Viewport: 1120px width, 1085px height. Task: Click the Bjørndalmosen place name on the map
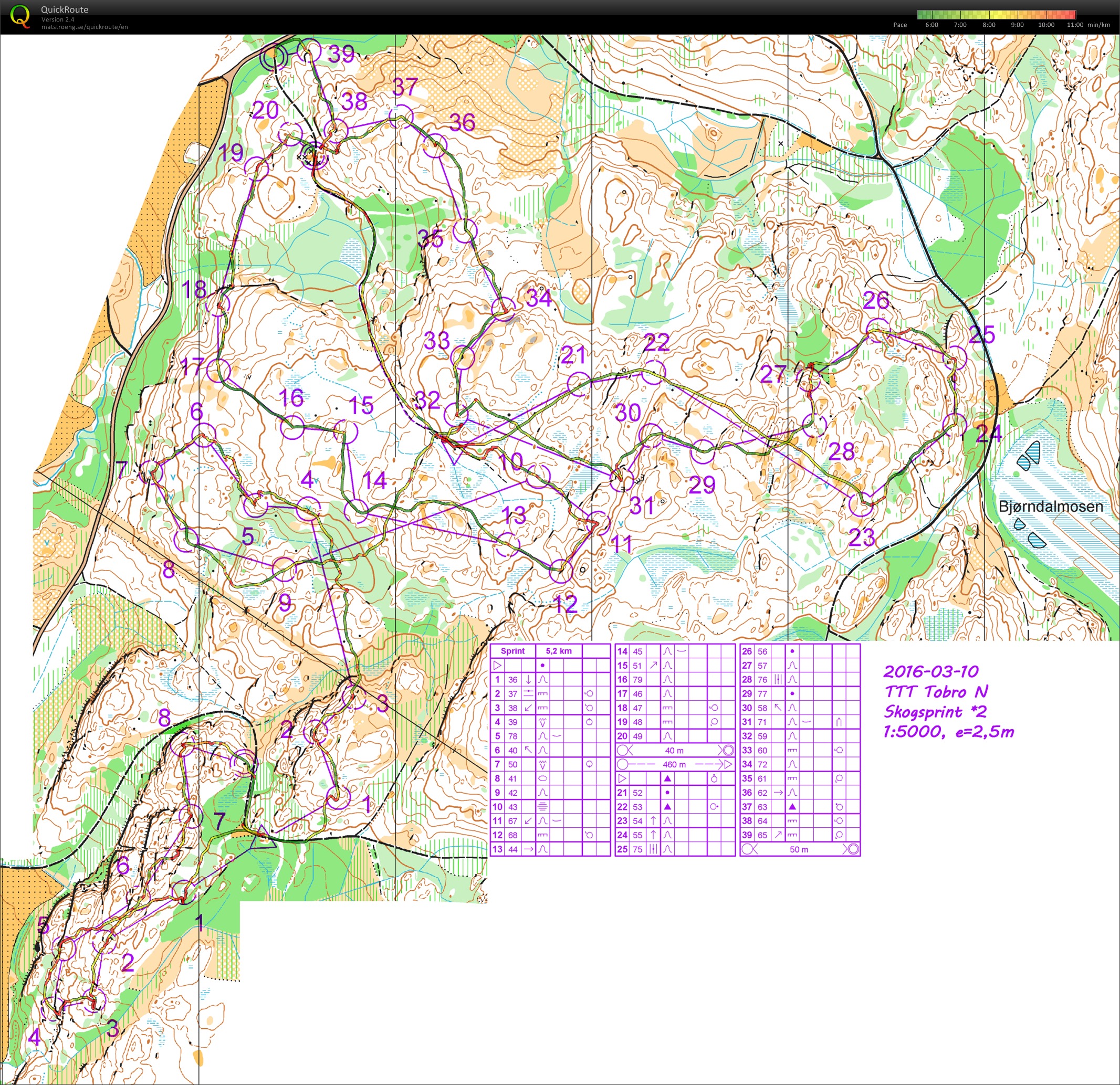coord(1051,507)
